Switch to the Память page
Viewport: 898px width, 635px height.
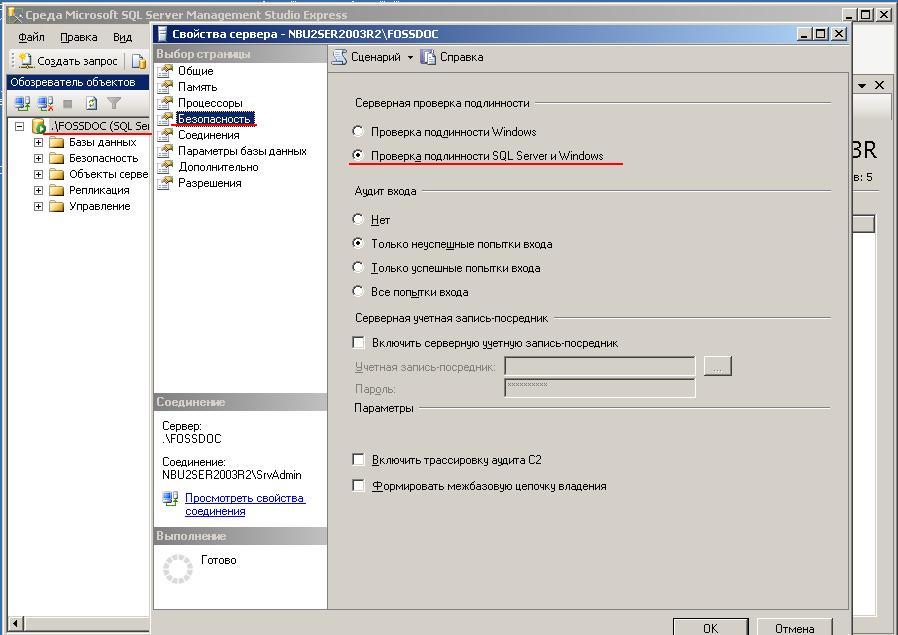(198, 87)
